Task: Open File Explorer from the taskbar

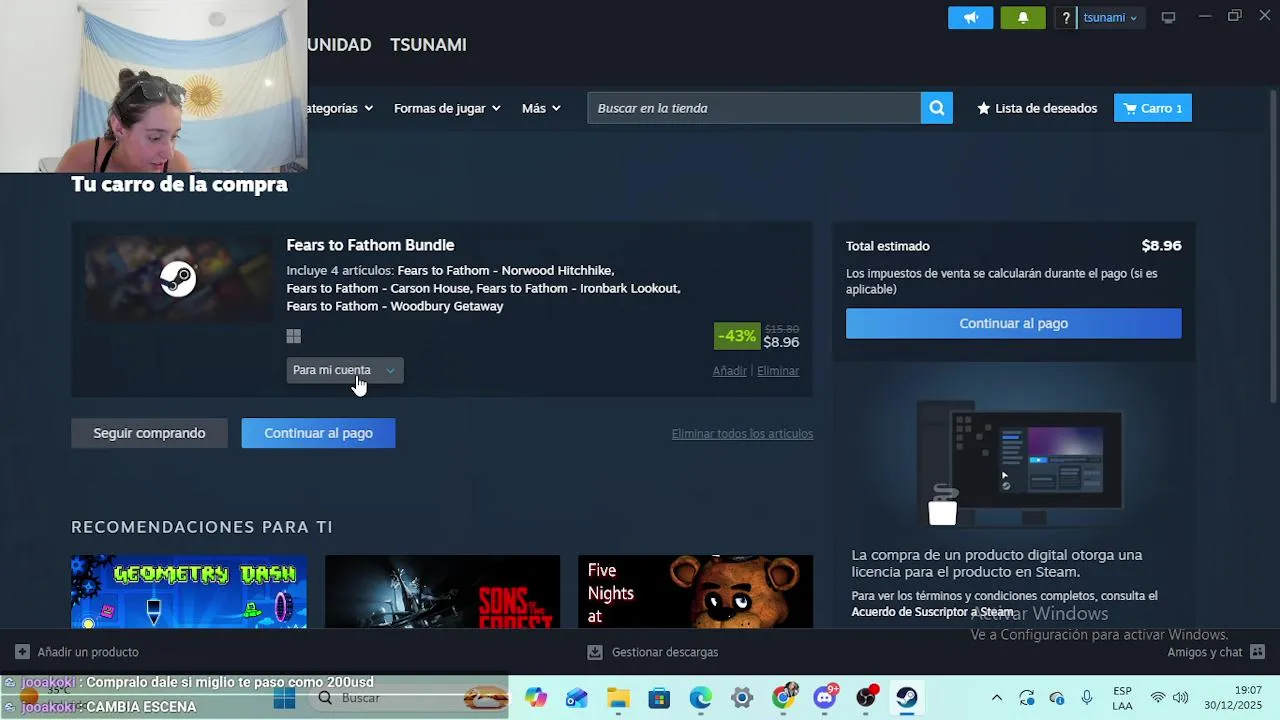Action: click(x=618, y=698)
